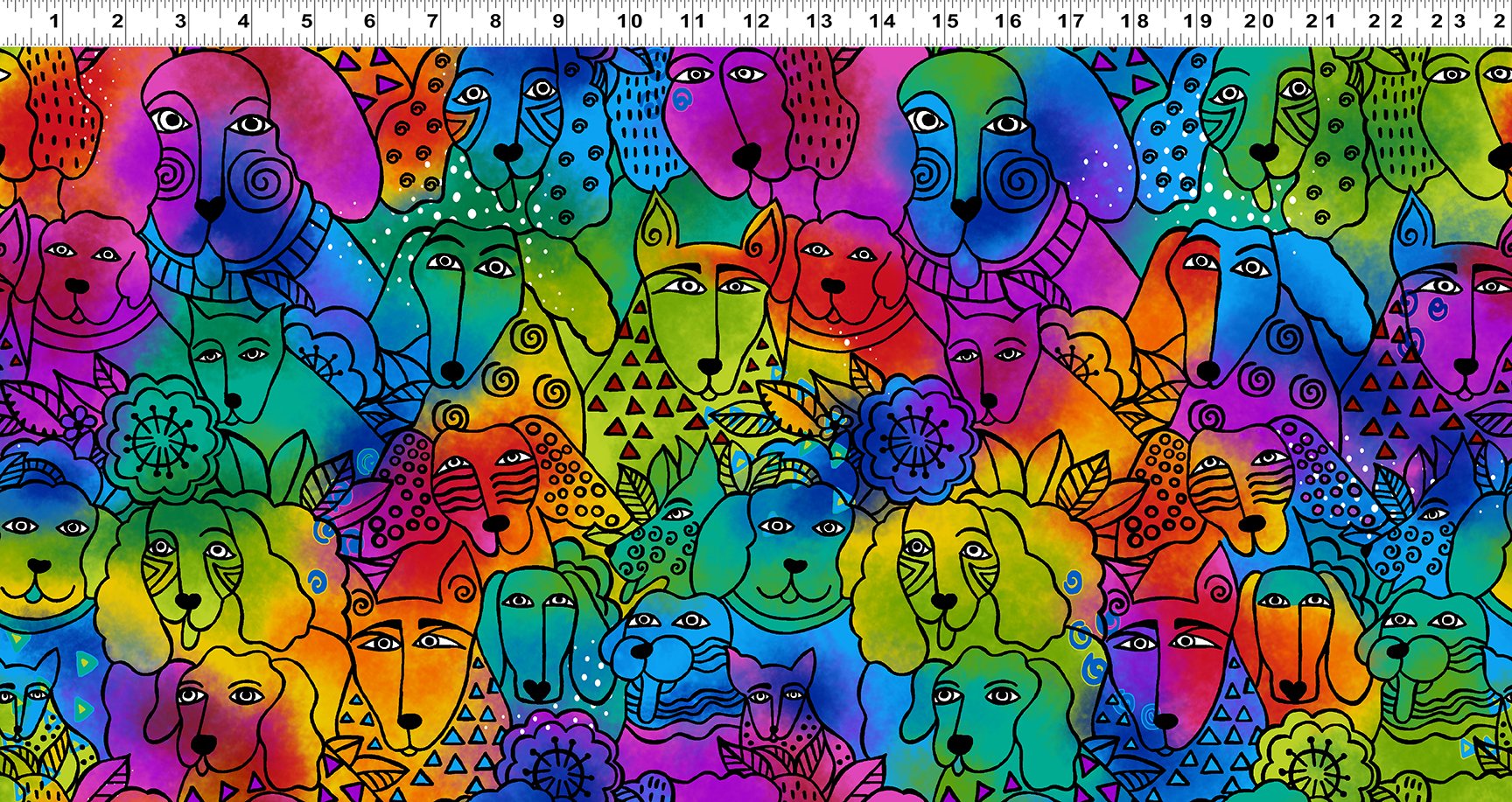Click the ruler number 2

[x=117, y=21]
